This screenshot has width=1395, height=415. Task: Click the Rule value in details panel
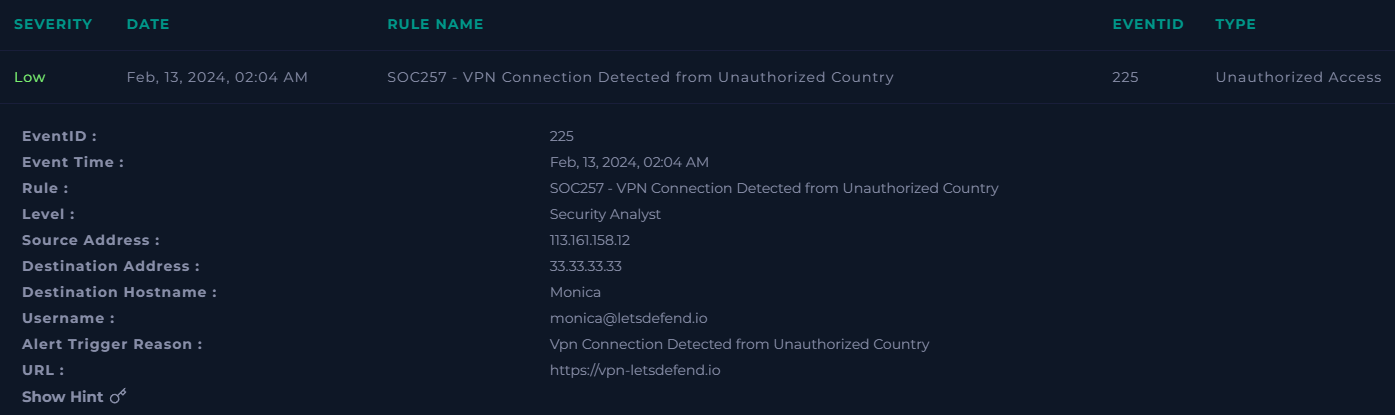tap(773, 188)
